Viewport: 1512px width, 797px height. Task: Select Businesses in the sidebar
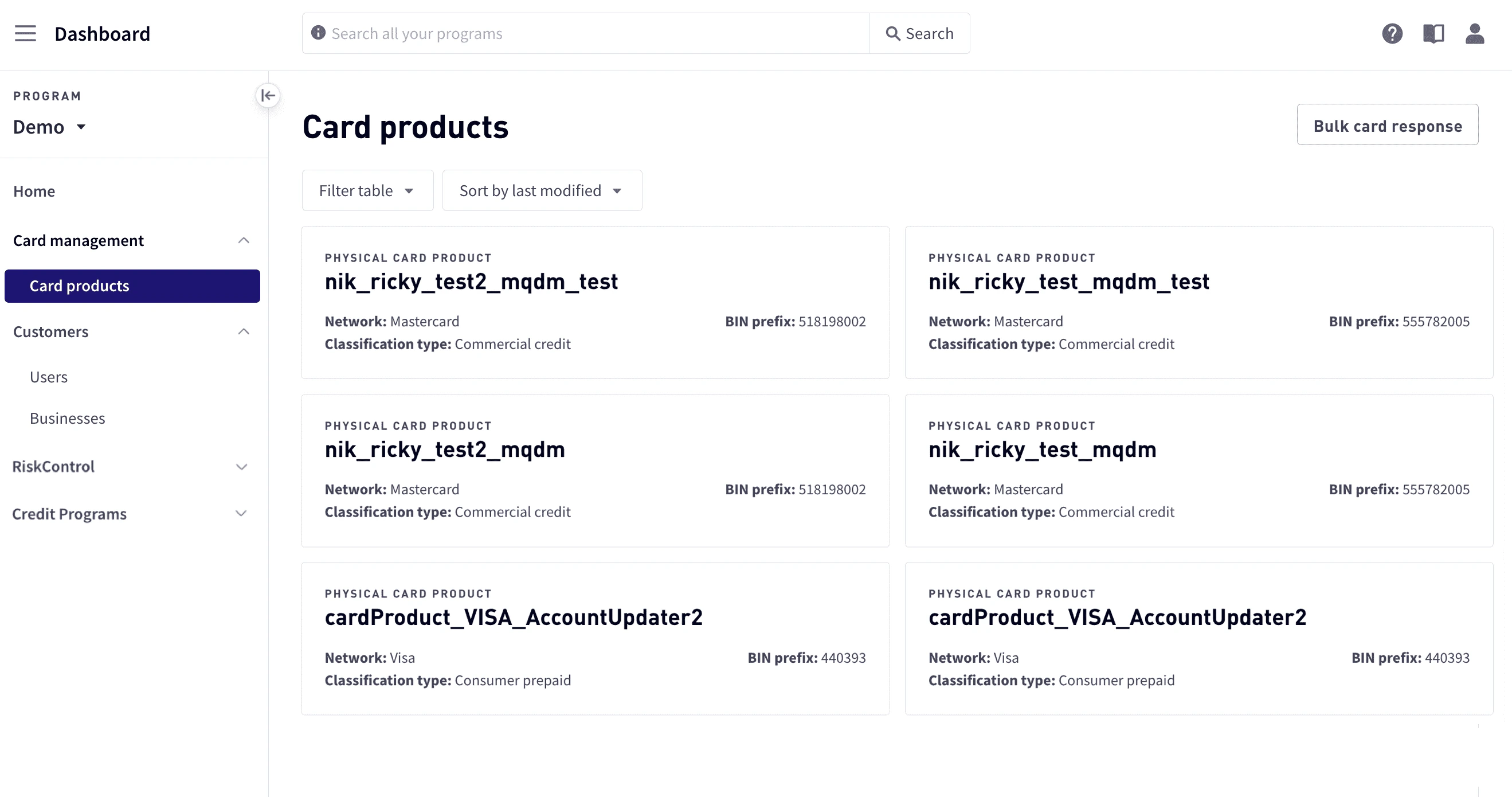[x=68, y=418]
